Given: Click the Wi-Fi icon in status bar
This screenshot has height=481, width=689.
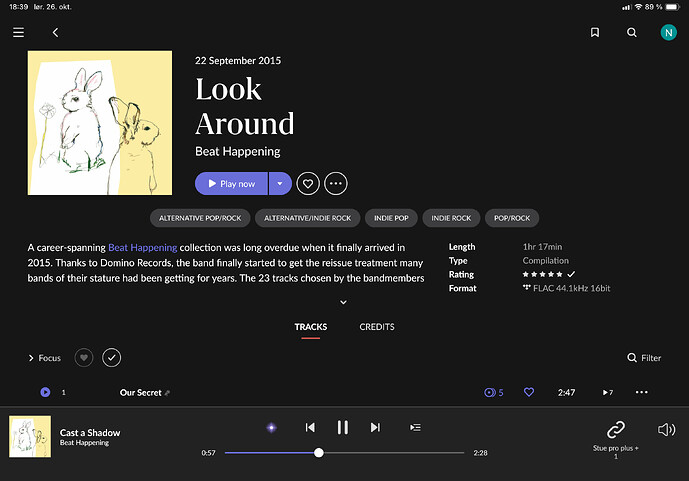Looking at the screenshot, I should 638,7.
